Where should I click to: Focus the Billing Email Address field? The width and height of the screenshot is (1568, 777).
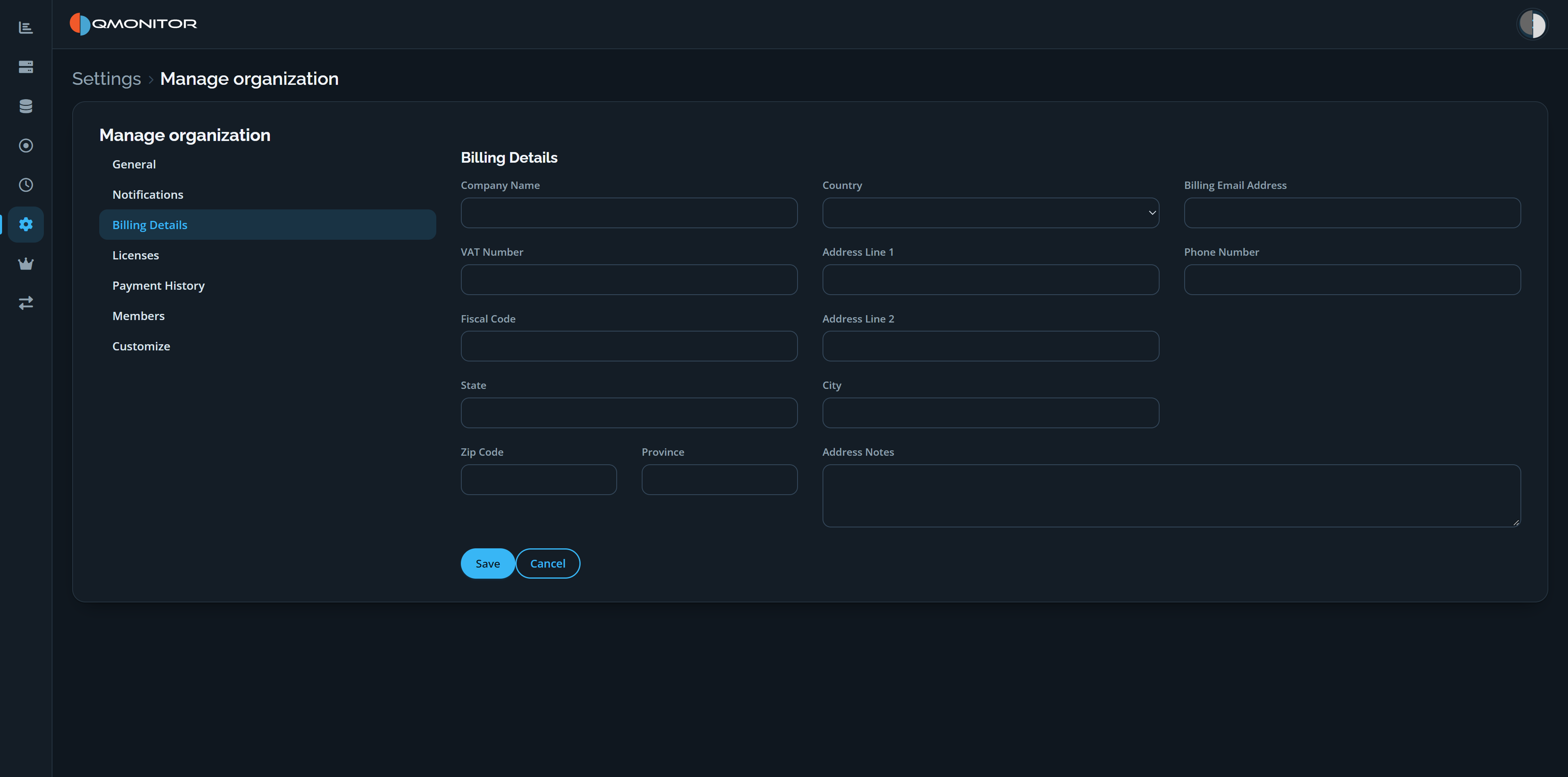pos(1352,213)
